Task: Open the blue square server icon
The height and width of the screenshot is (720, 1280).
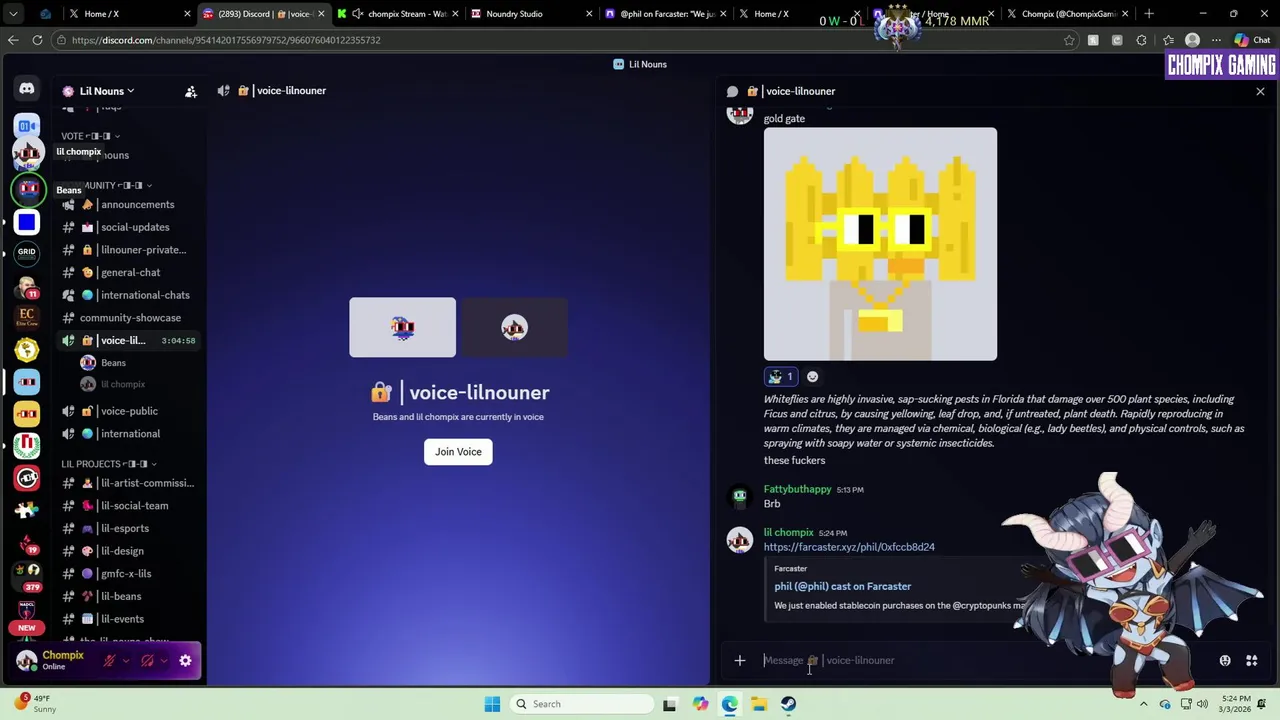Action: coord(27,222)
